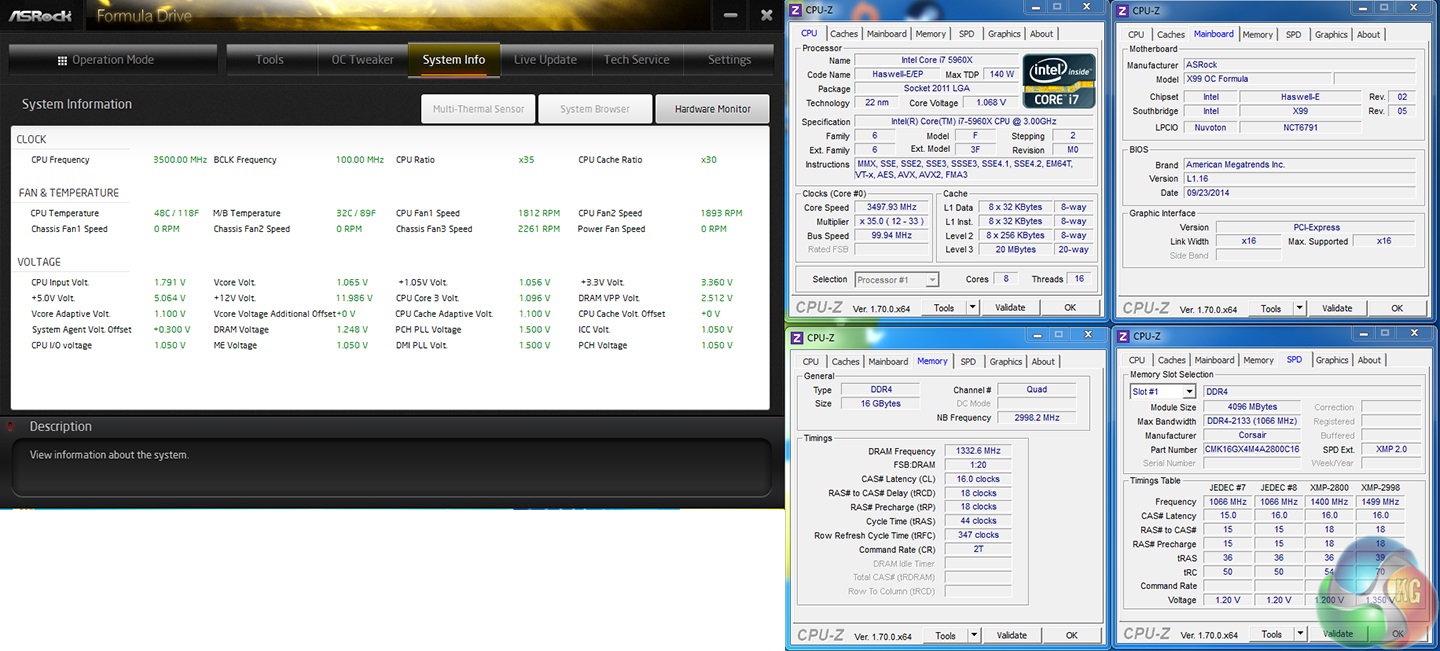This screenshot has width=1440, height=651.
Task: Click the Z icon in CPU-Z Mainboard window title
Action: point(1123,10)
